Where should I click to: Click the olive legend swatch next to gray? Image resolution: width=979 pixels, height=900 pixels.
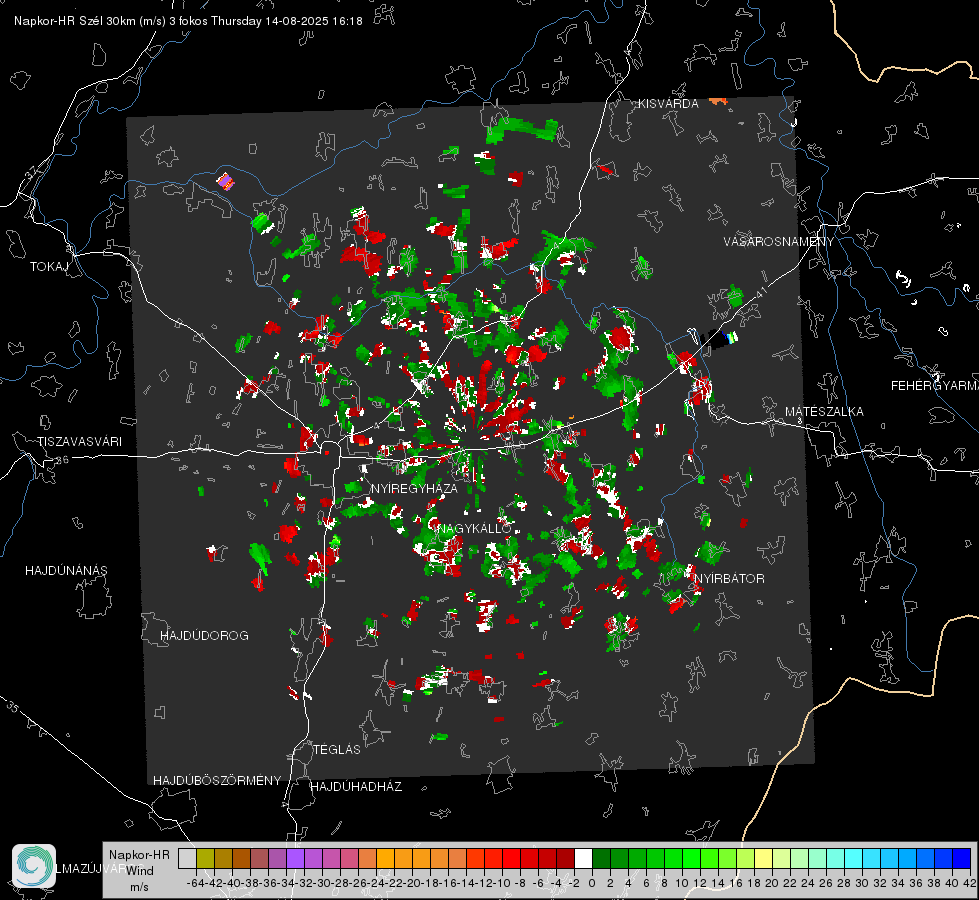[205, 858]
